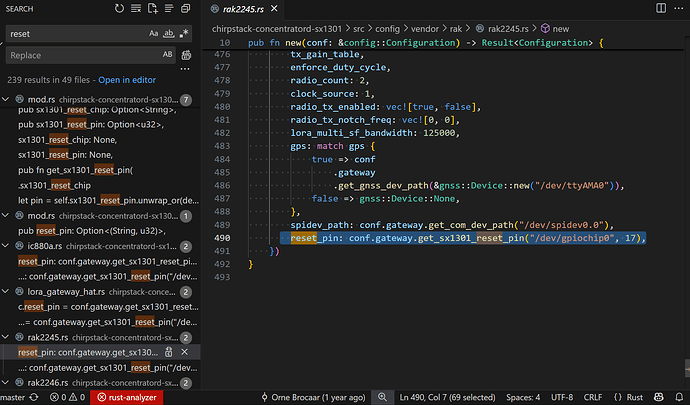Collapse ic880a.rs results group
Image resolution: width=690 pixels, height=405 pixels.
point(6,246)
